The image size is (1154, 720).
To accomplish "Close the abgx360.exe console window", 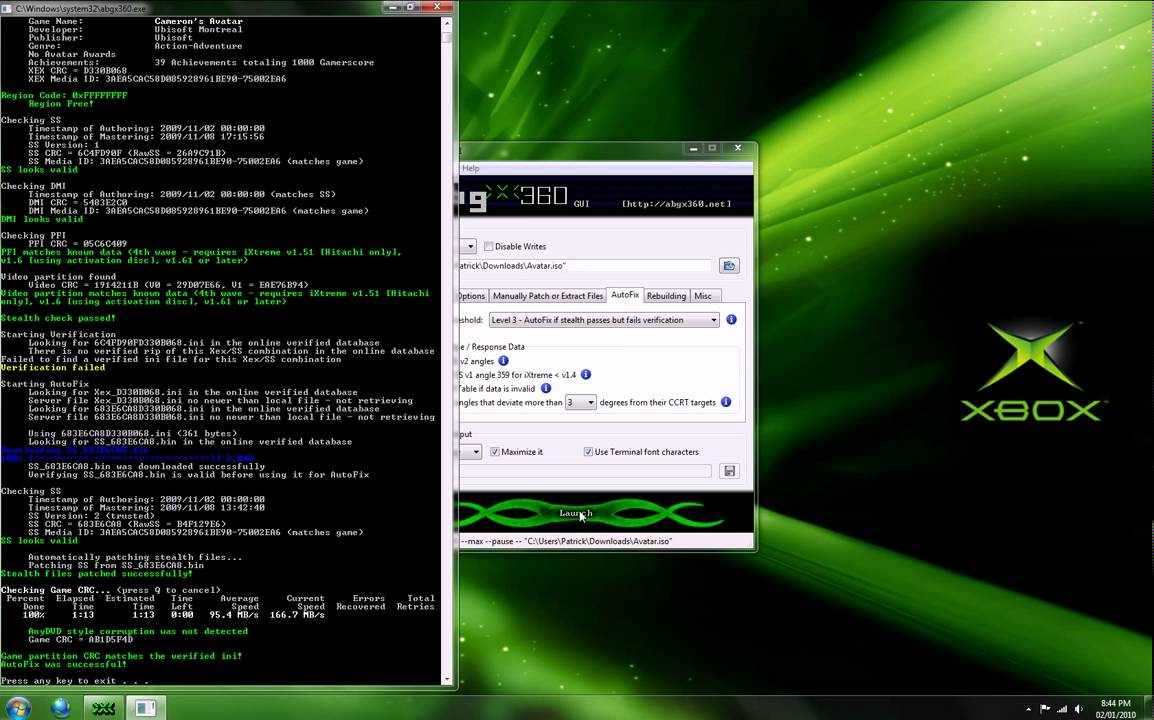I will 437,7.
